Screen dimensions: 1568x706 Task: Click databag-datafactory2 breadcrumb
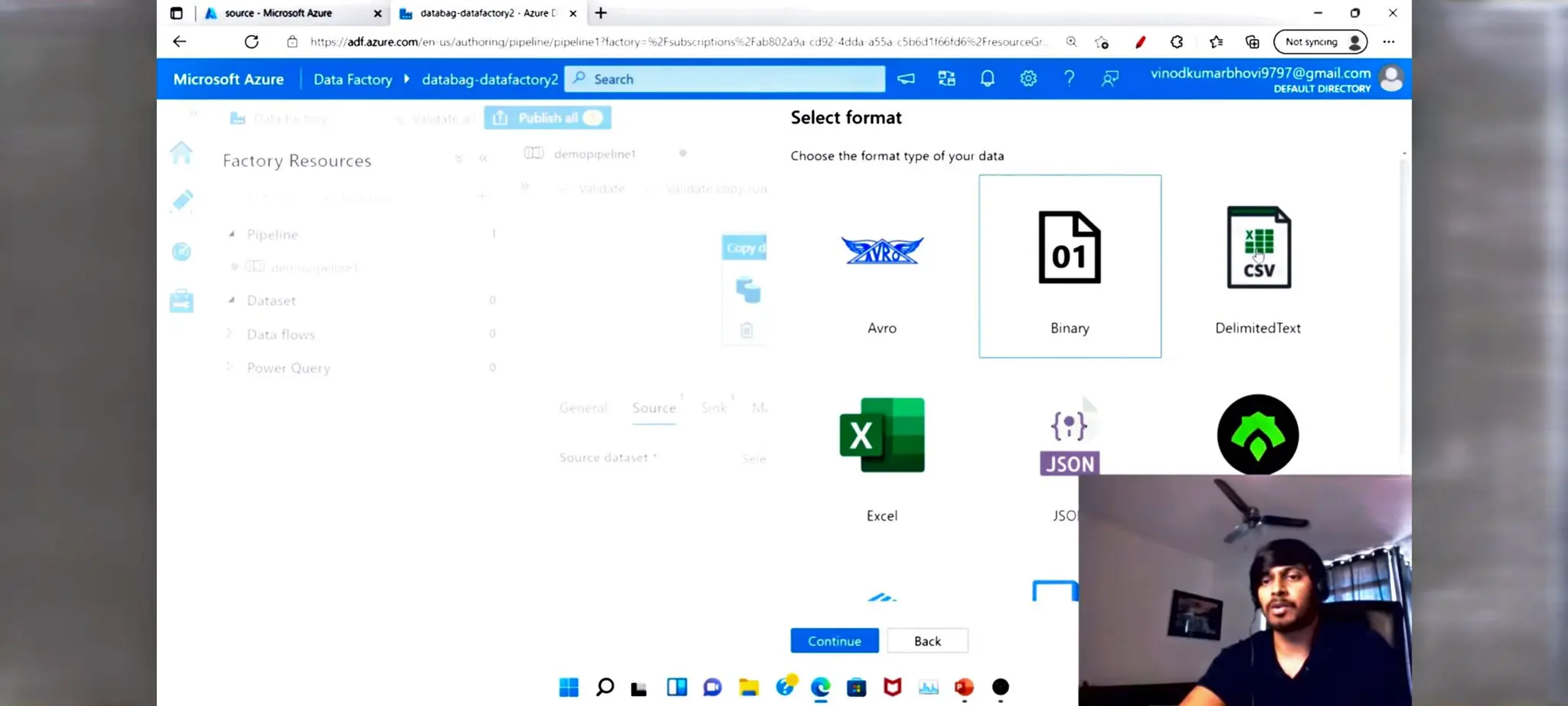point(490,80)
